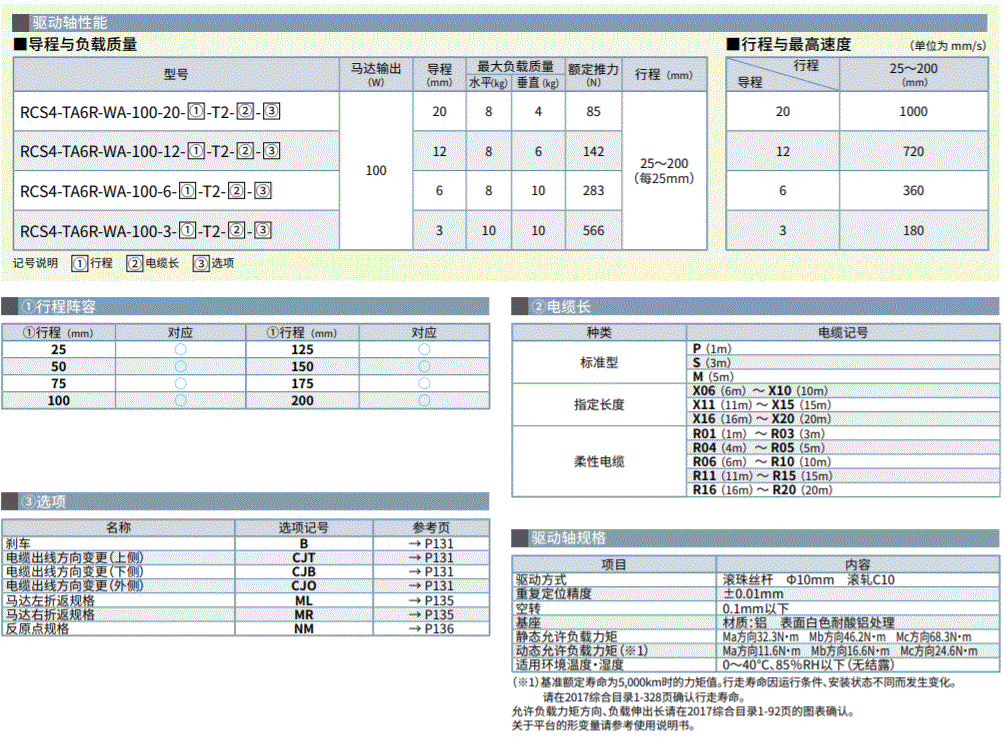Select stroke value '25' in the stroke lineup

[x=58, y=350]
